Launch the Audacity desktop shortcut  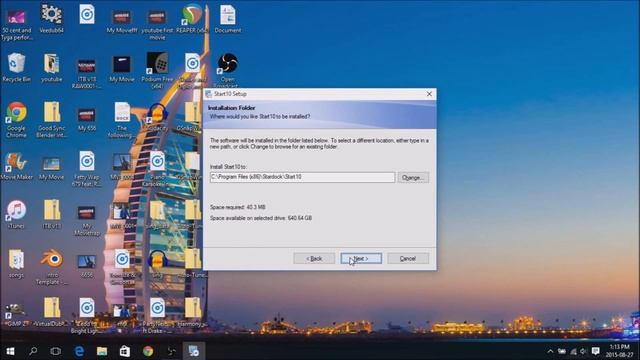[x=157, y=118]
